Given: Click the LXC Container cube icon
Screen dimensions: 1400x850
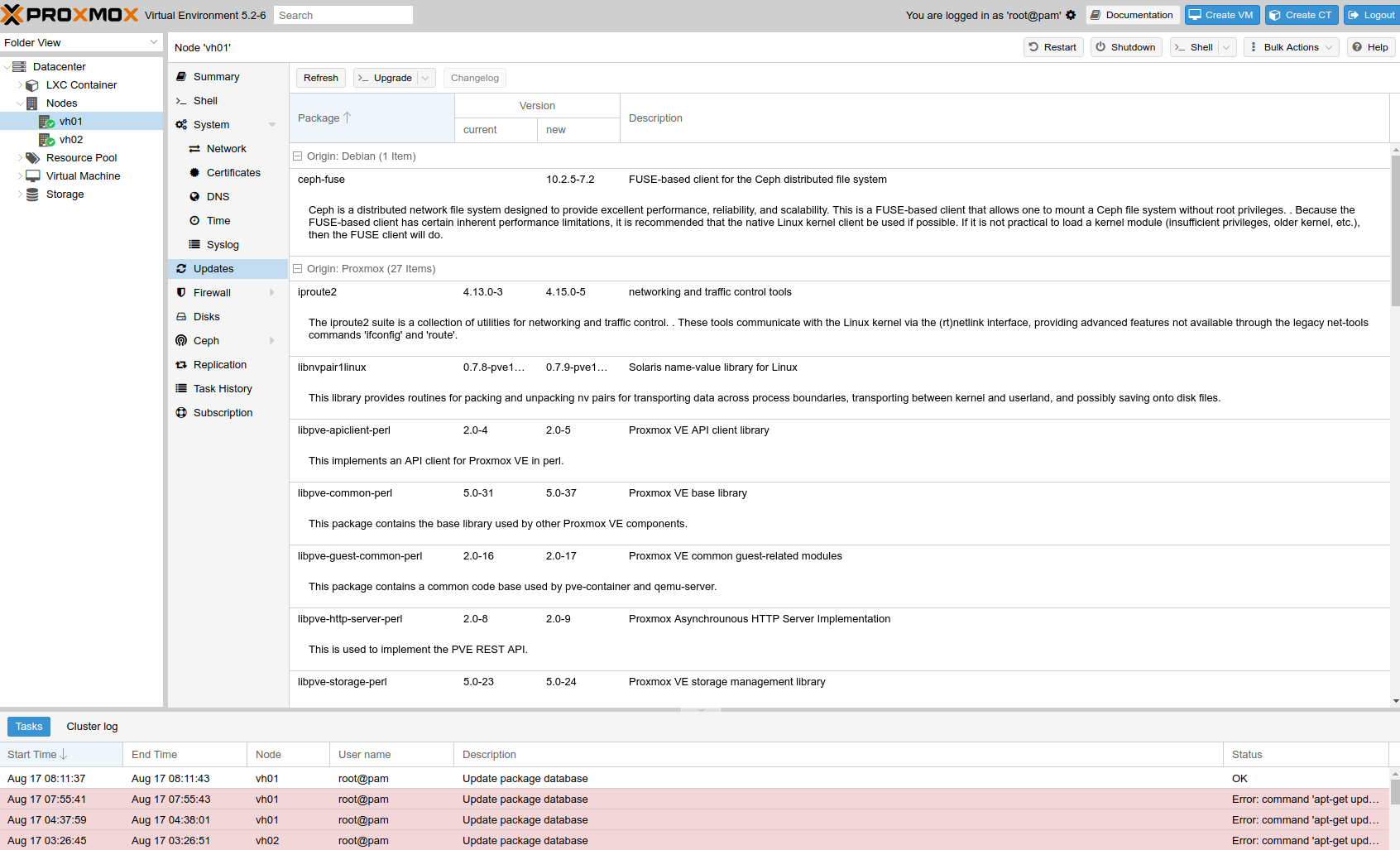Looking at the screenshot, I should [32, 84].
